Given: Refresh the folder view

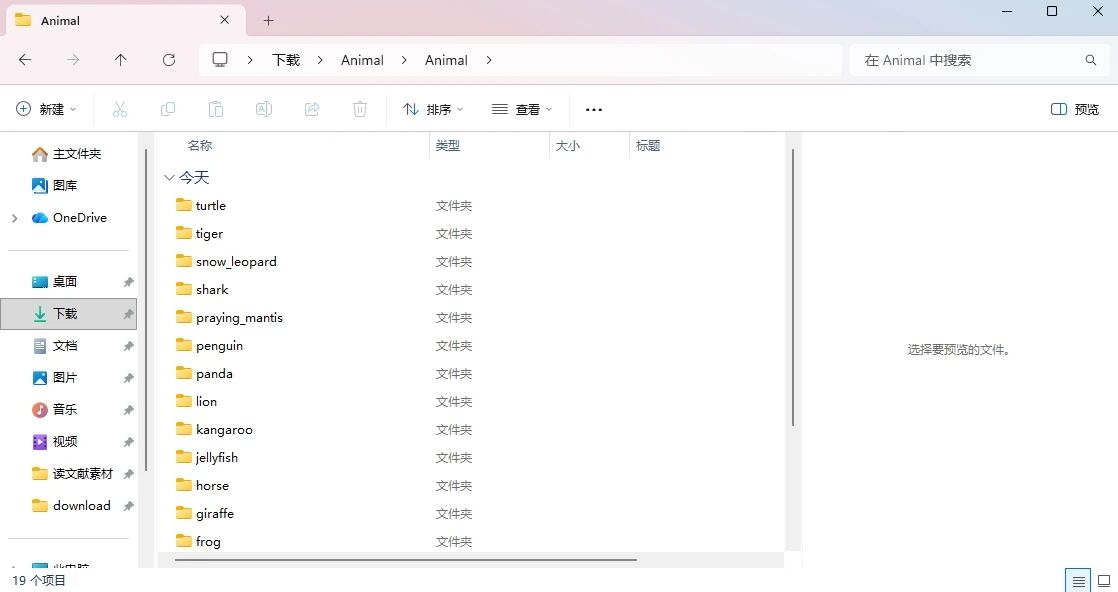Looking at the screenshot, I should point(168,60).
